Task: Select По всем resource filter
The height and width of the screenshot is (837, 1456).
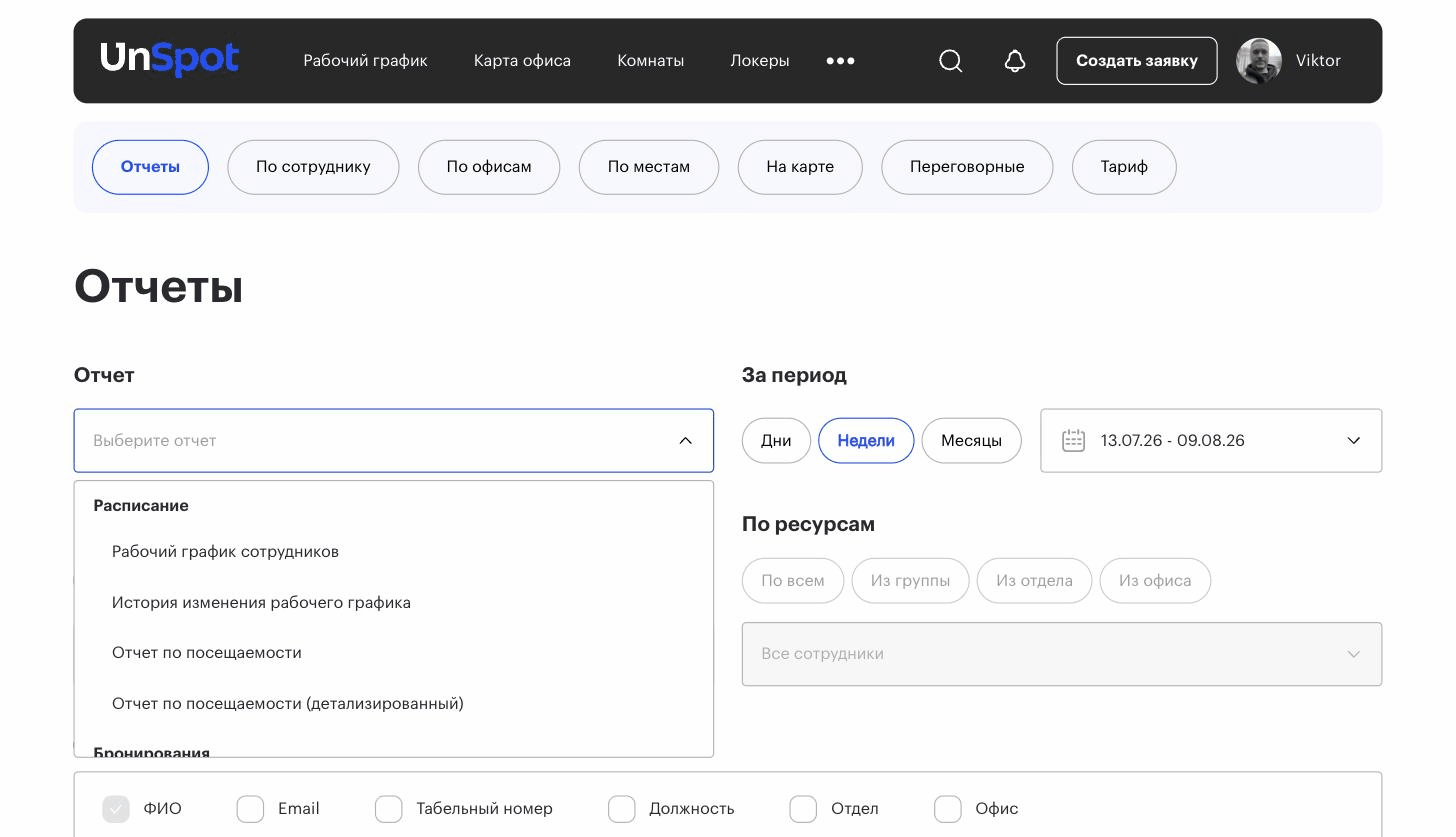Action: click(x=793, y=581)
